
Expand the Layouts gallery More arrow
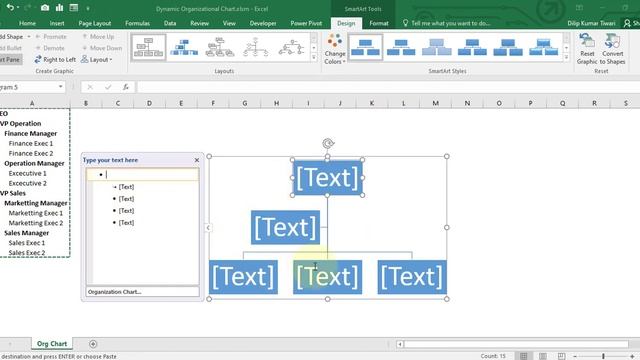314,58
